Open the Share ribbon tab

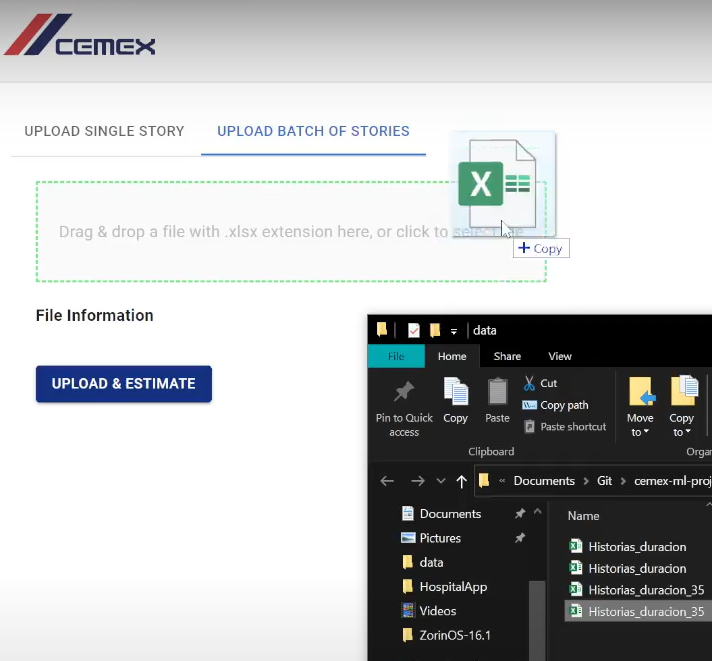[507, 356]
